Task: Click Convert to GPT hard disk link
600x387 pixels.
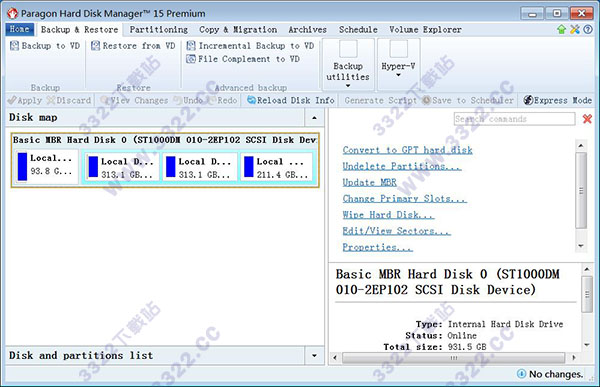Action: point(408,150)
